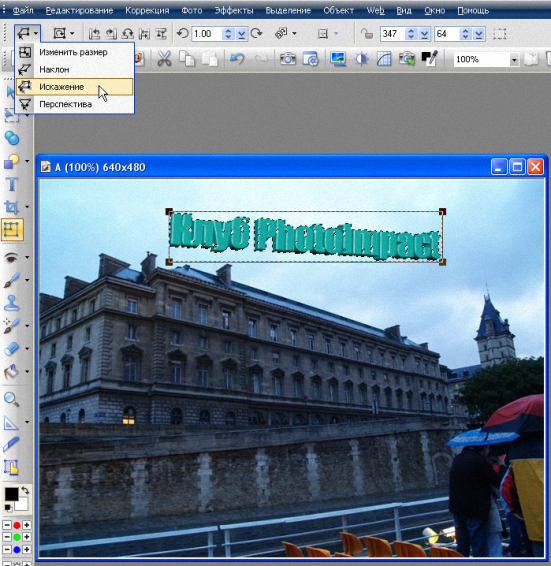
Task: Click the rotate using horizontal line icon
Action: click(x=281, y=34)
